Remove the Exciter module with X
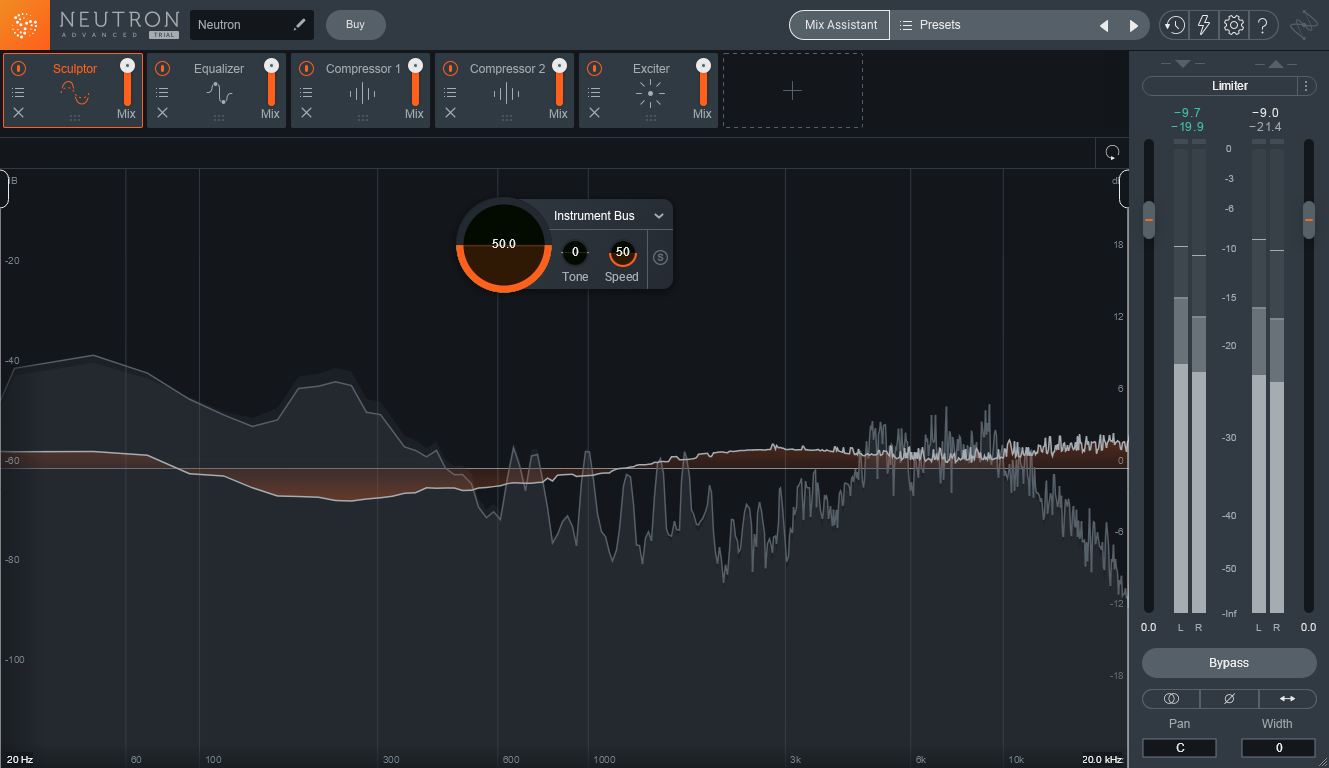Viewport: 1329px width, 768px height. pos(594,113)
